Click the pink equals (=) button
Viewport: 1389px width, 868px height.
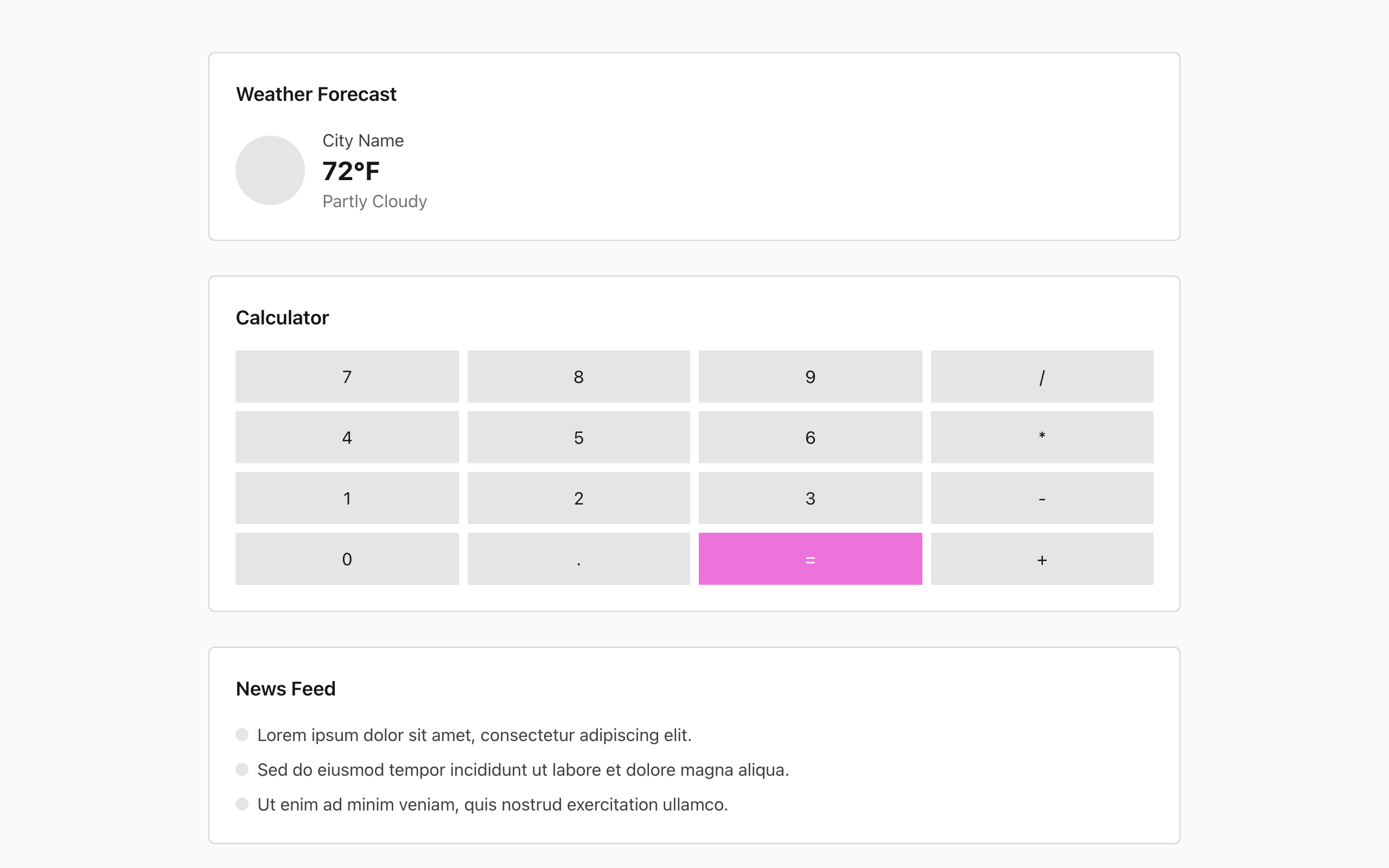811,559
